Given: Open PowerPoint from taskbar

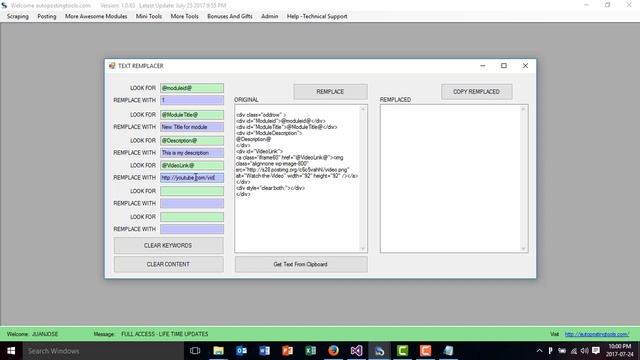Looking at the screenshot, I should click(287, 351).
